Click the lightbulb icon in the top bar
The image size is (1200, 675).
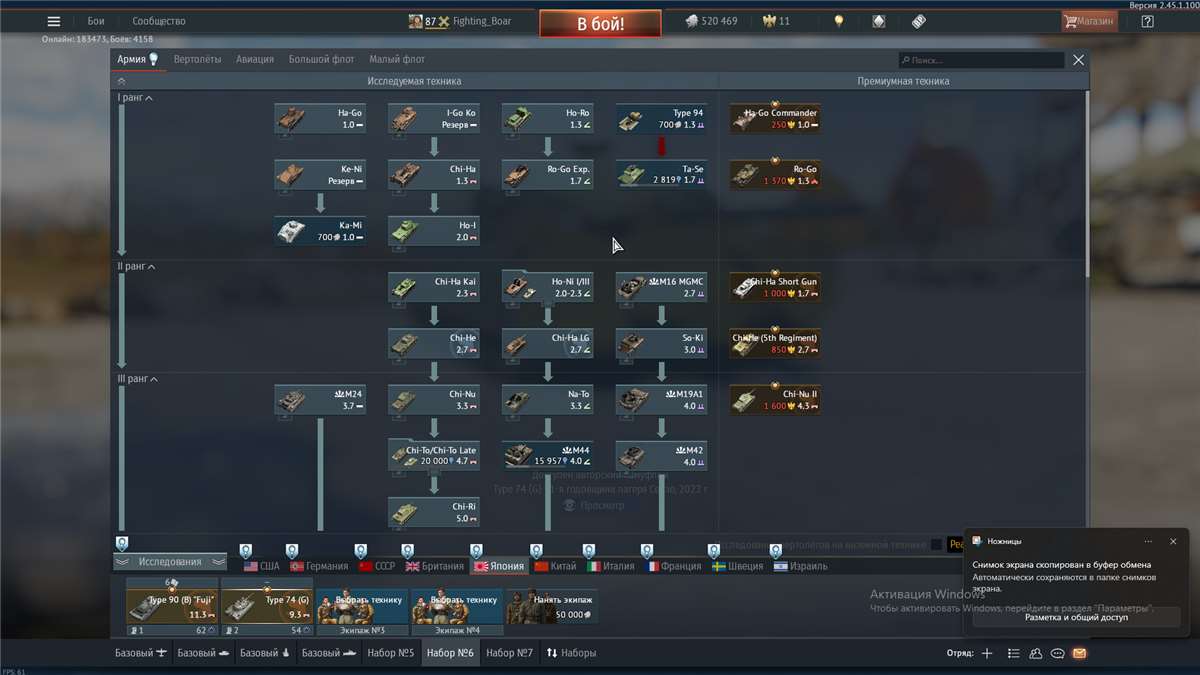[x=839, y=21]
